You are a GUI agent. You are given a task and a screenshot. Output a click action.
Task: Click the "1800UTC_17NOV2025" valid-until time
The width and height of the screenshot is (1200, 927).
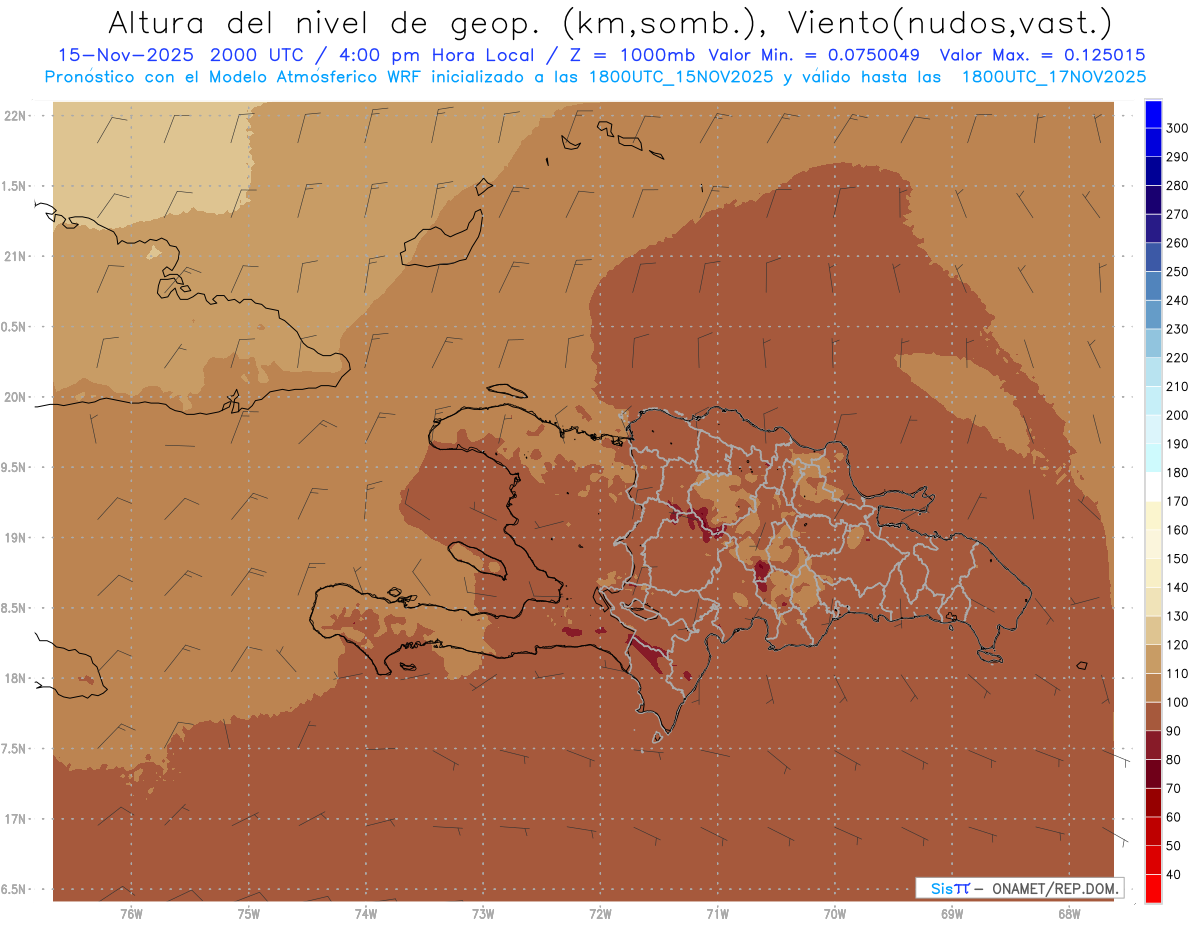pyautogui.click(x=1054, y=76)
